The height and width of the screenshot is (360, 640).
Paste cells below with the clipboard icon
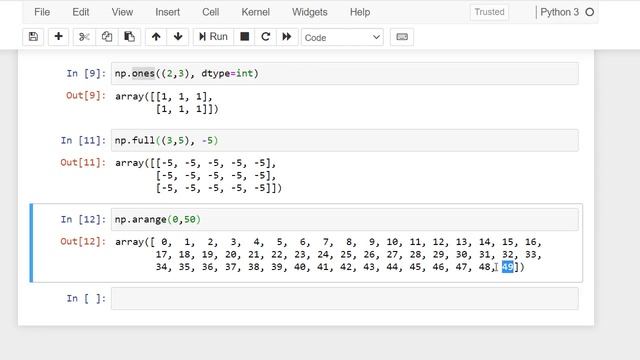129,37
